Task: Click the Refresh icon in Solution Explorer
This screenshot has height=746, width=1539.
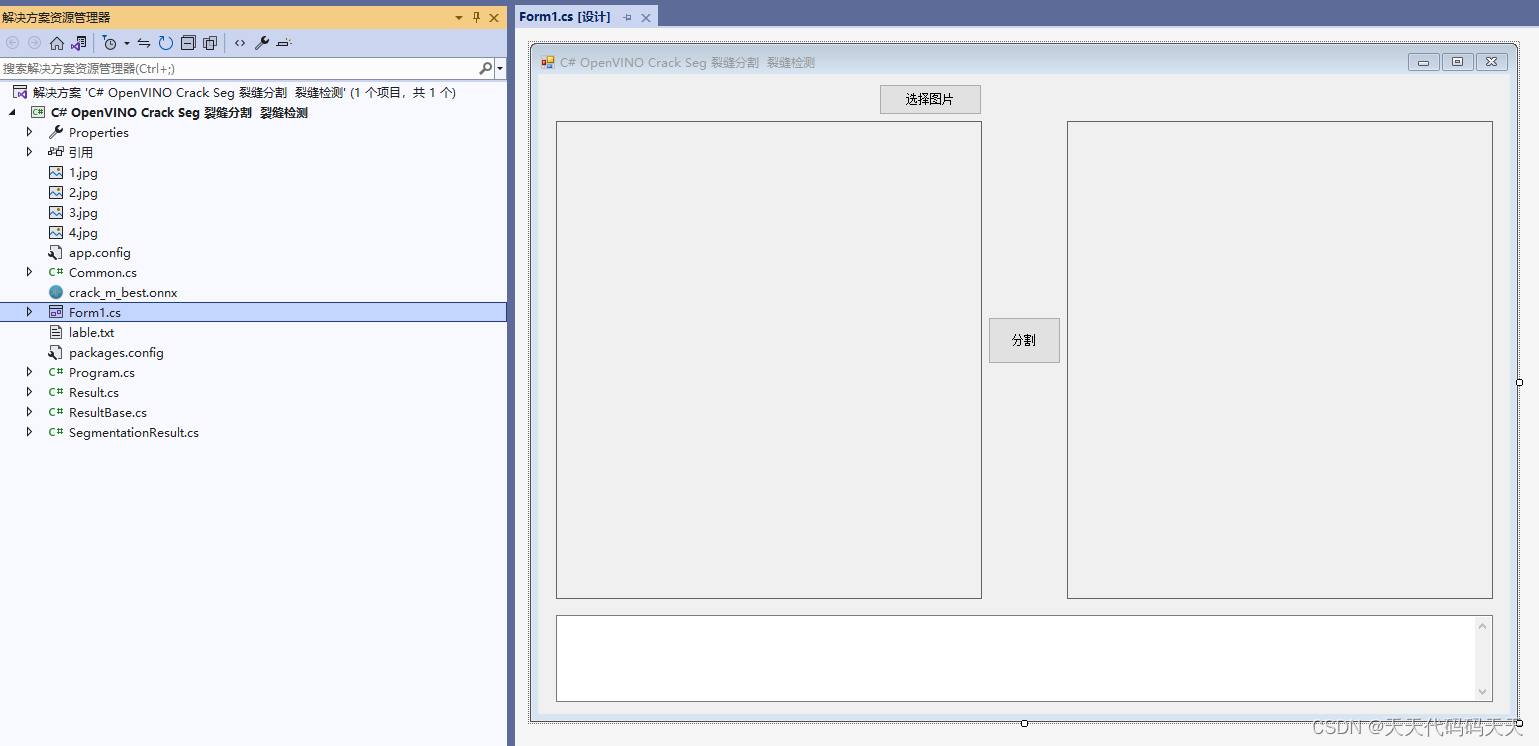Action: tap(166, 43)
